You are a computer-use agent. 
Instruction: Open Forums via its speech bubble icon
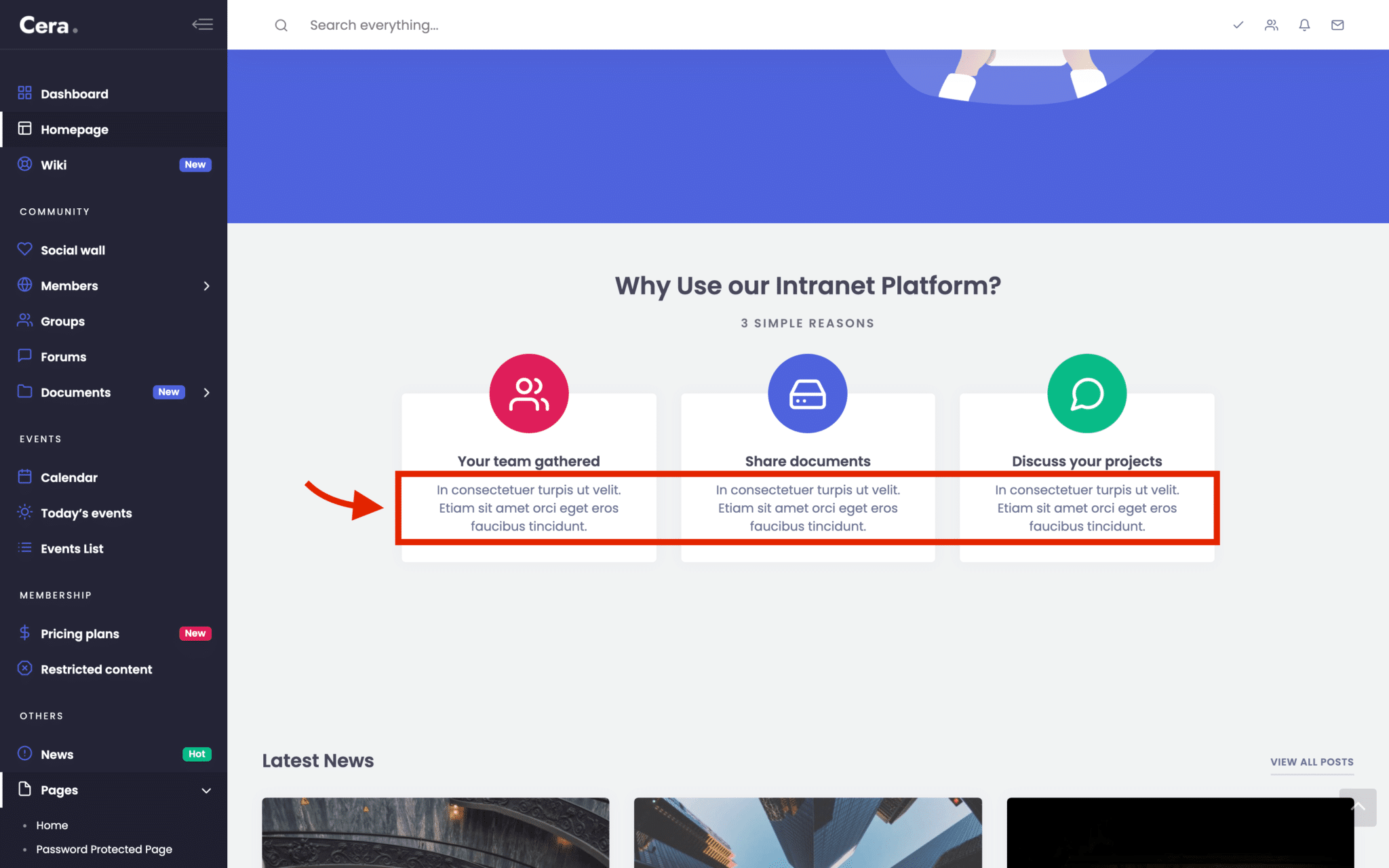click(x=24, y=356)
